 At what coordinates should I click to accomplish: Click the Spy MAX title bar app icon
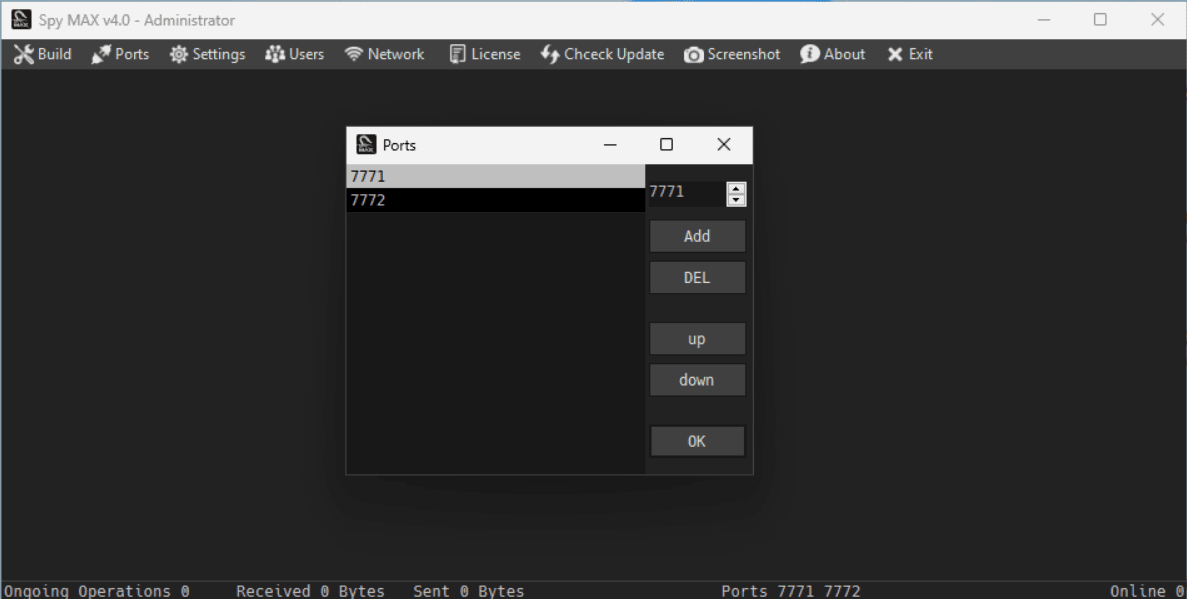click(21, 20)
